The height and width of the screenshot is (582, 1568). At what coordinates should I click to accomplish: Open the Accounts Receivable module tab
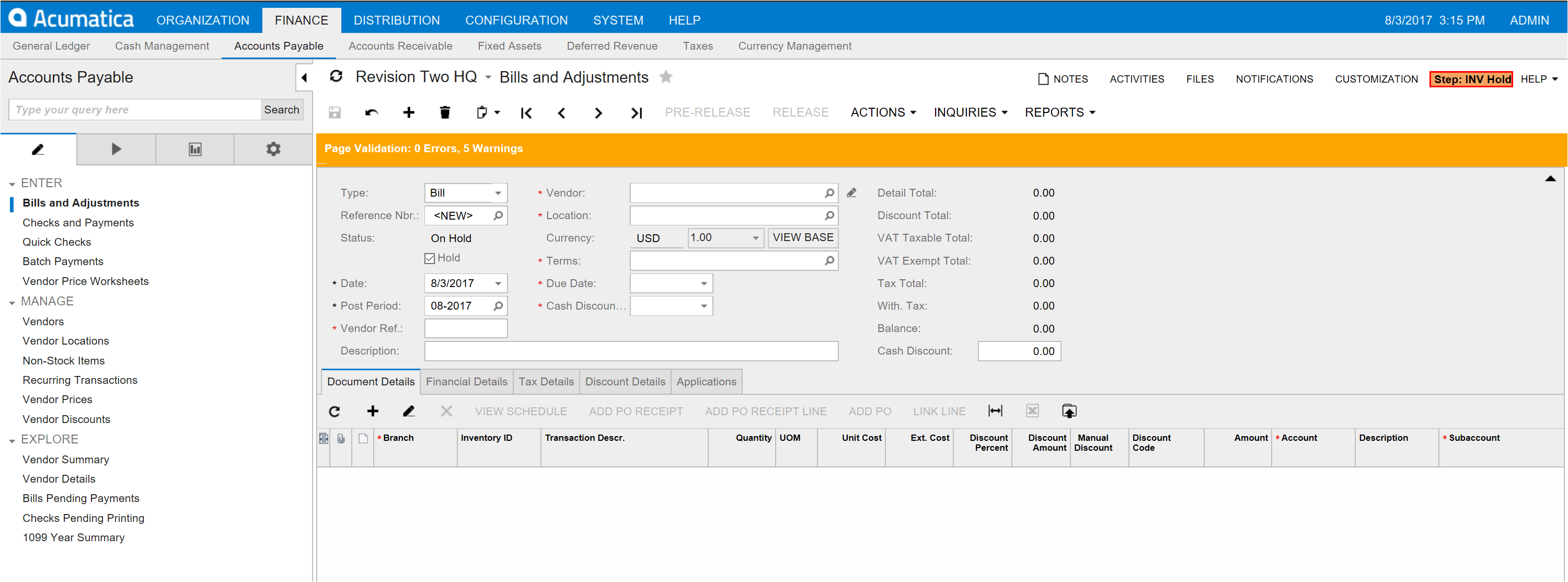[400, 45]
